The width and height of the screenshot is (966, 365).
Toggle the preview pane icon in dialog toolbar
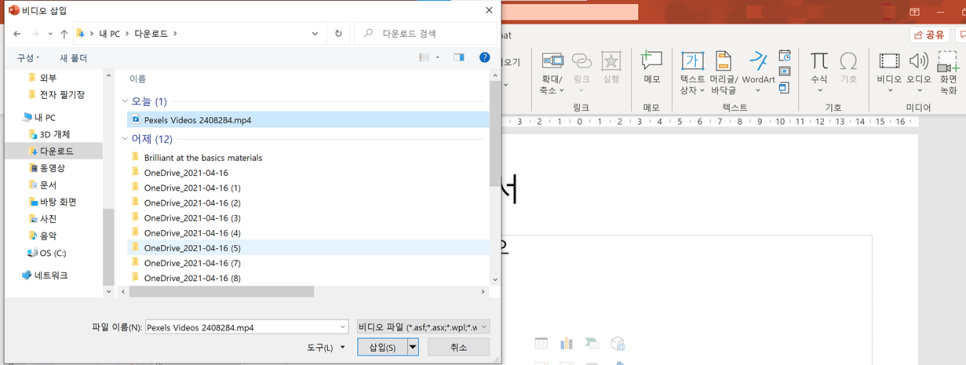(x=458, y=57)
